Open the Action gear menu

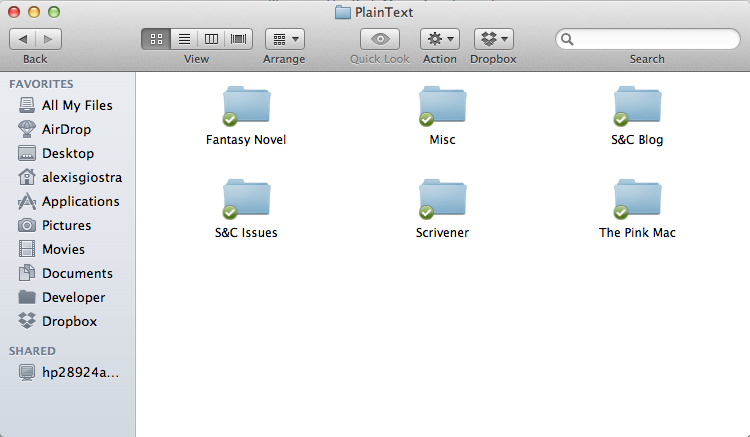pyautogui.click(x=440, y=39)
